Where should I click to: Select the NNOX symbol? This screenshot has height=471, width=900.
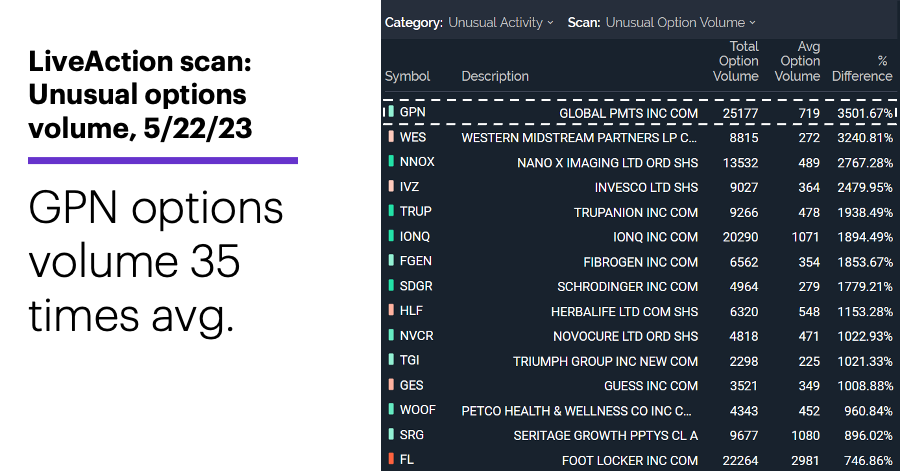tap(417, 162)
